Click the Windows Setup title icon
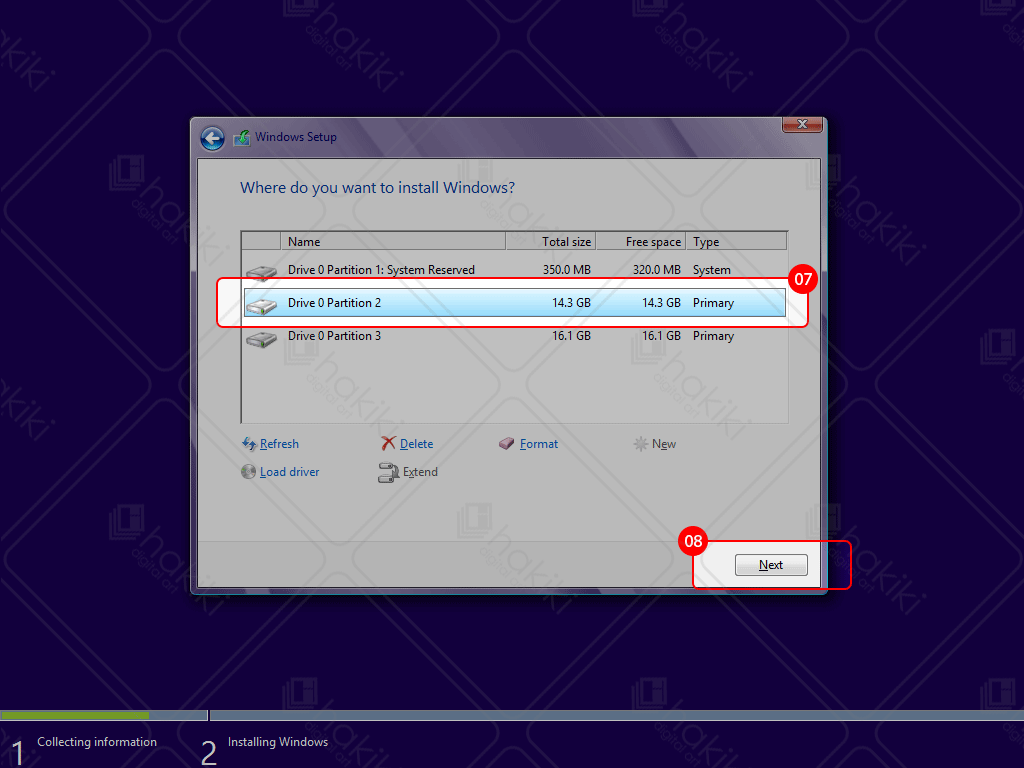The height and width of the screenshot is (768, 1024). pos(242,138)
